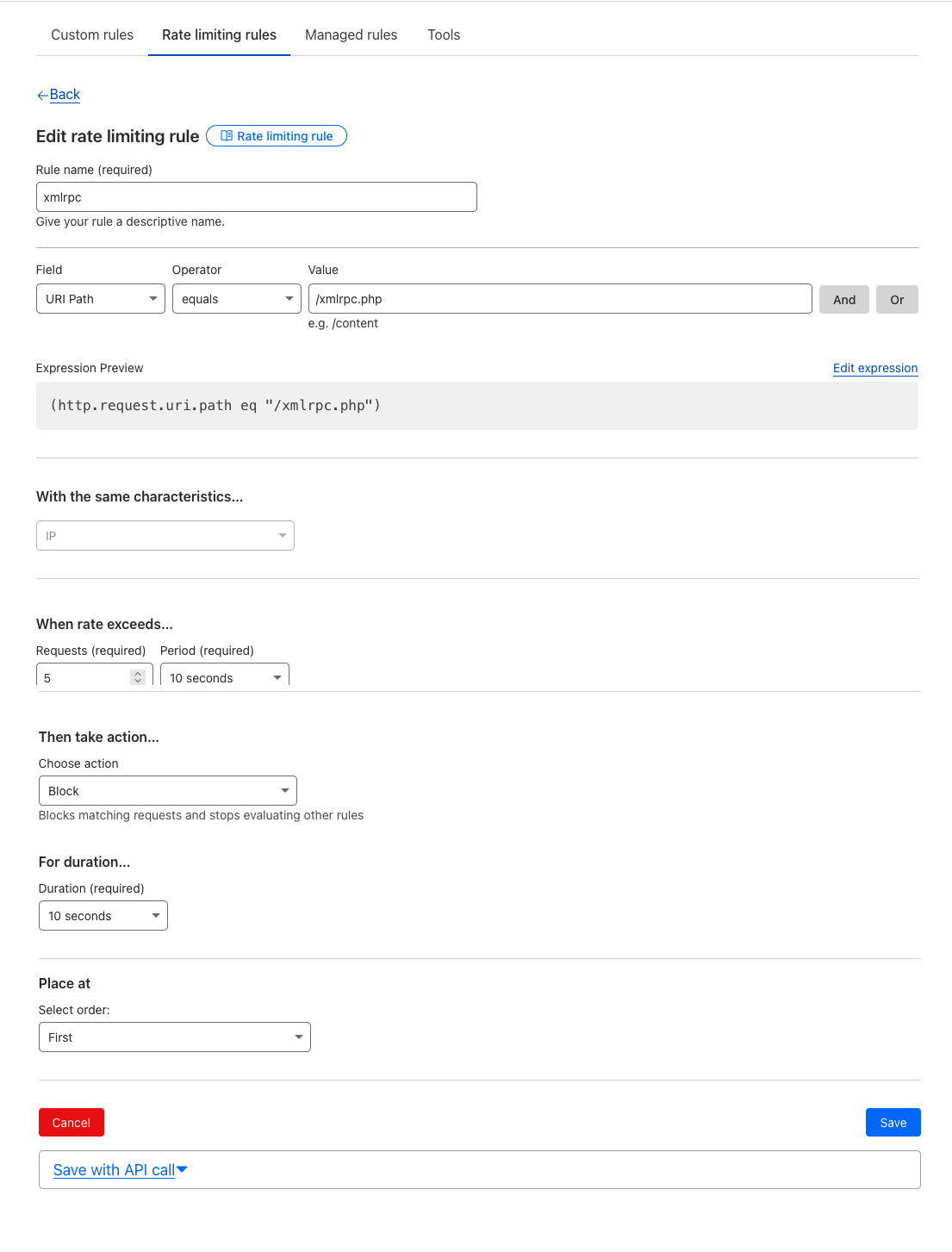Save the rate limiting rule

[893, 1123]
